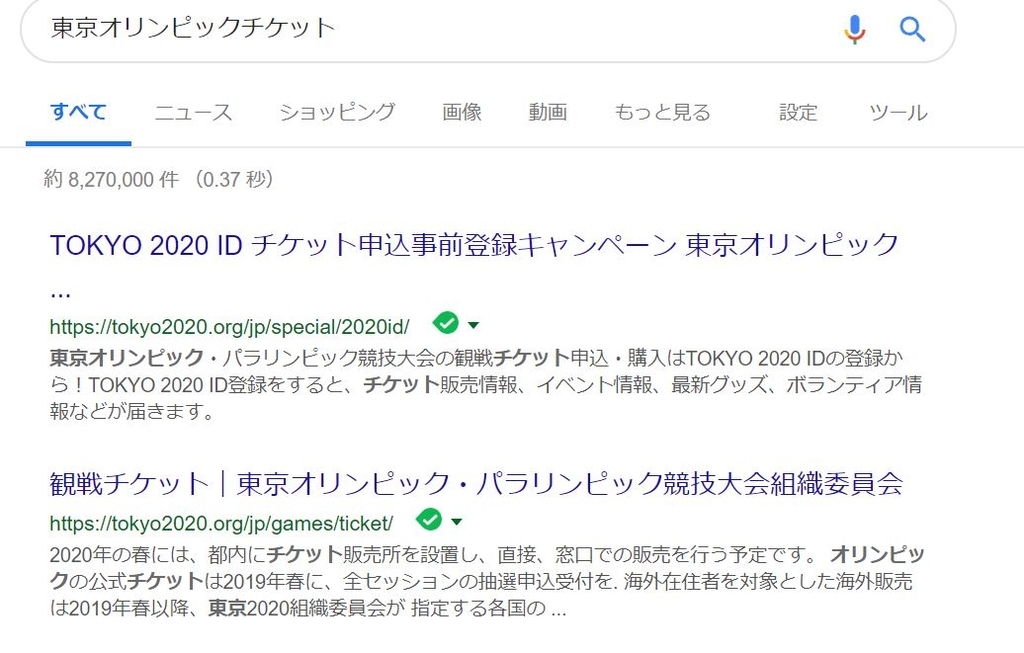Click the snippet starting 2020年の春には、都内に
Screen dimensions: 1024x653
pyautogui.click(x=487, y=581)
